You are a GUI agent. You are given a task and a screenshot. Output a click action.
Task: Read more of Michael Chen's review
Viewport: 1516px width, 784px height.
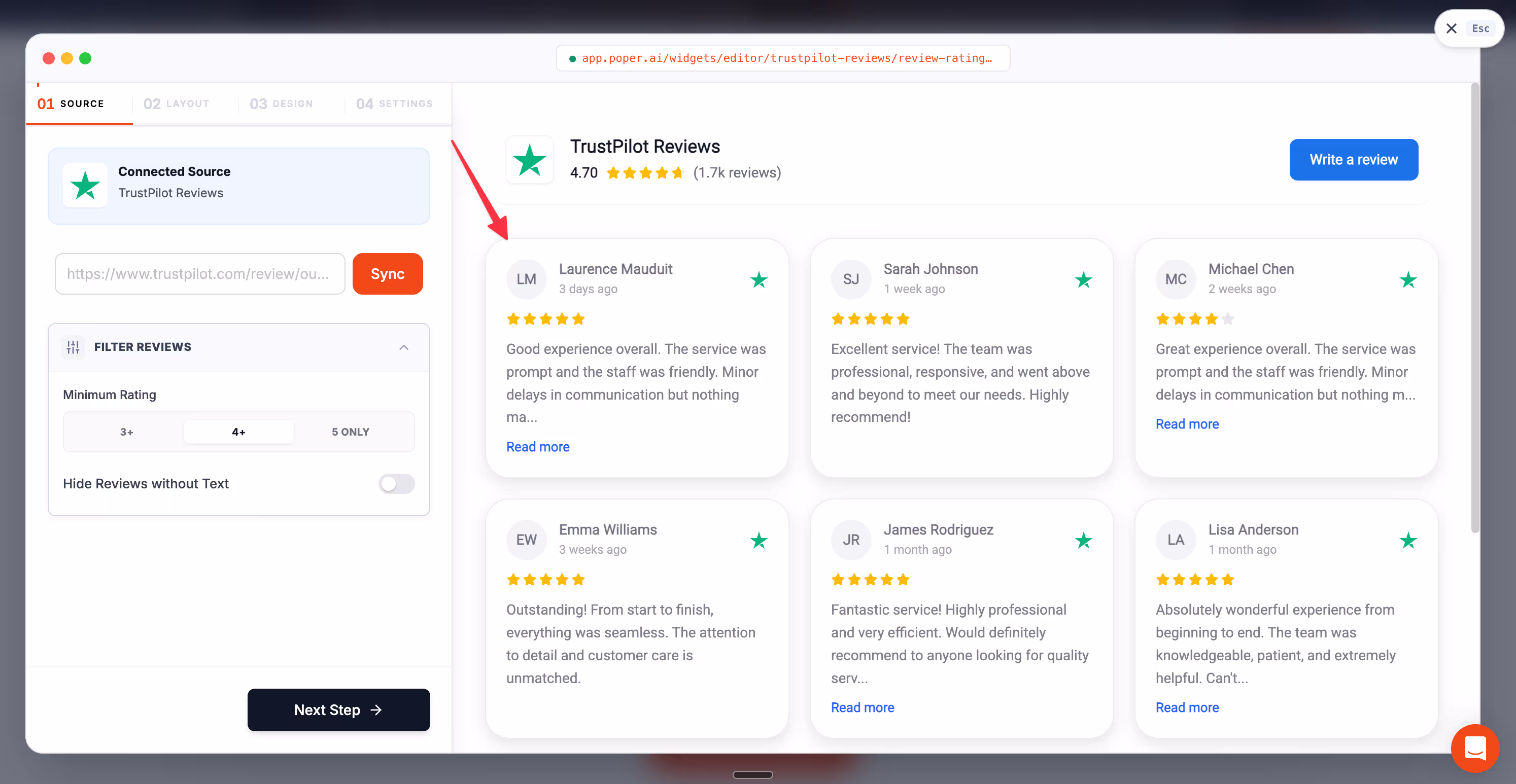coord(1187,424)
